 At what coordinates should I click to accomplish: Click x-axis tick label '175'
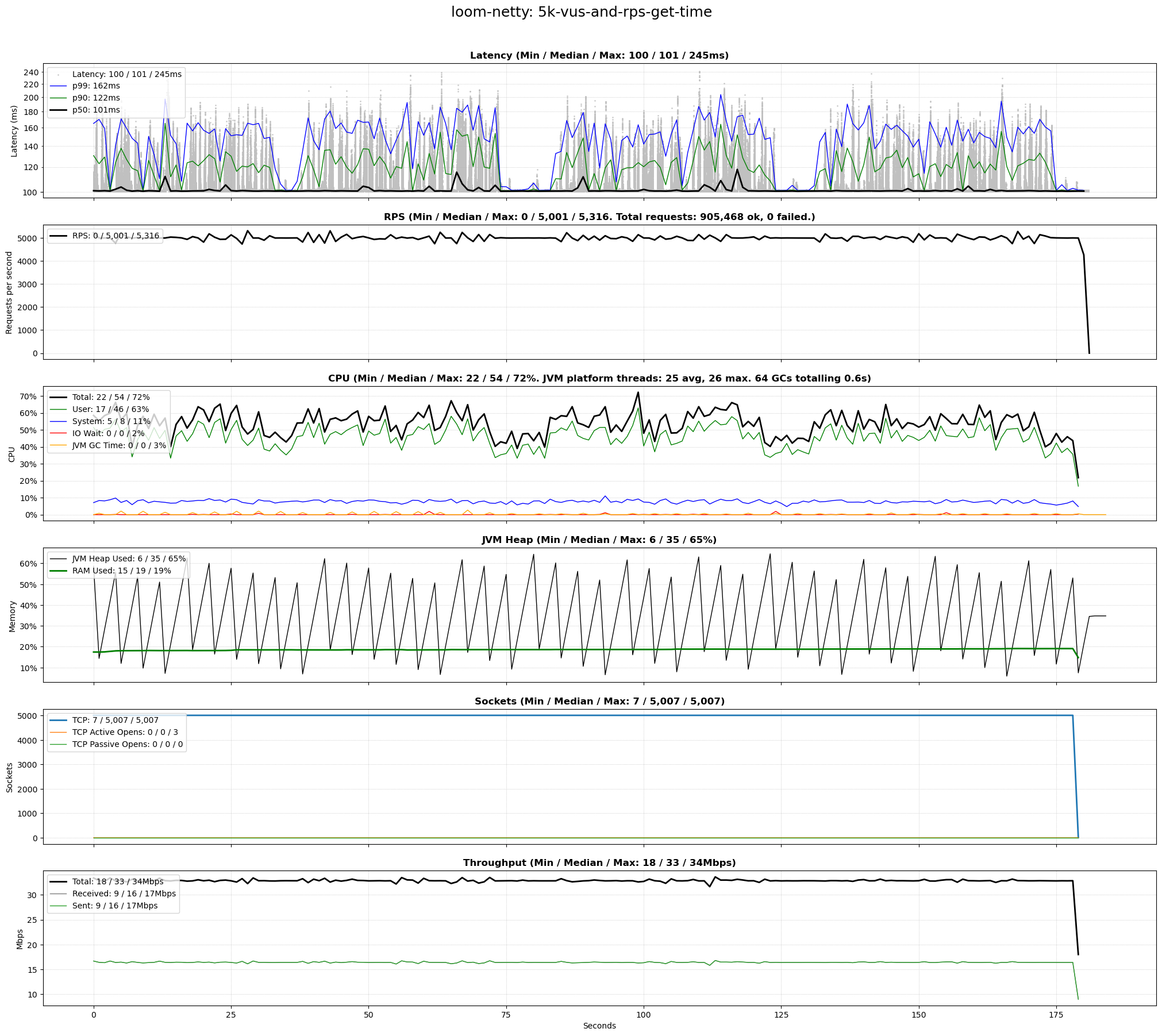1056,1015
